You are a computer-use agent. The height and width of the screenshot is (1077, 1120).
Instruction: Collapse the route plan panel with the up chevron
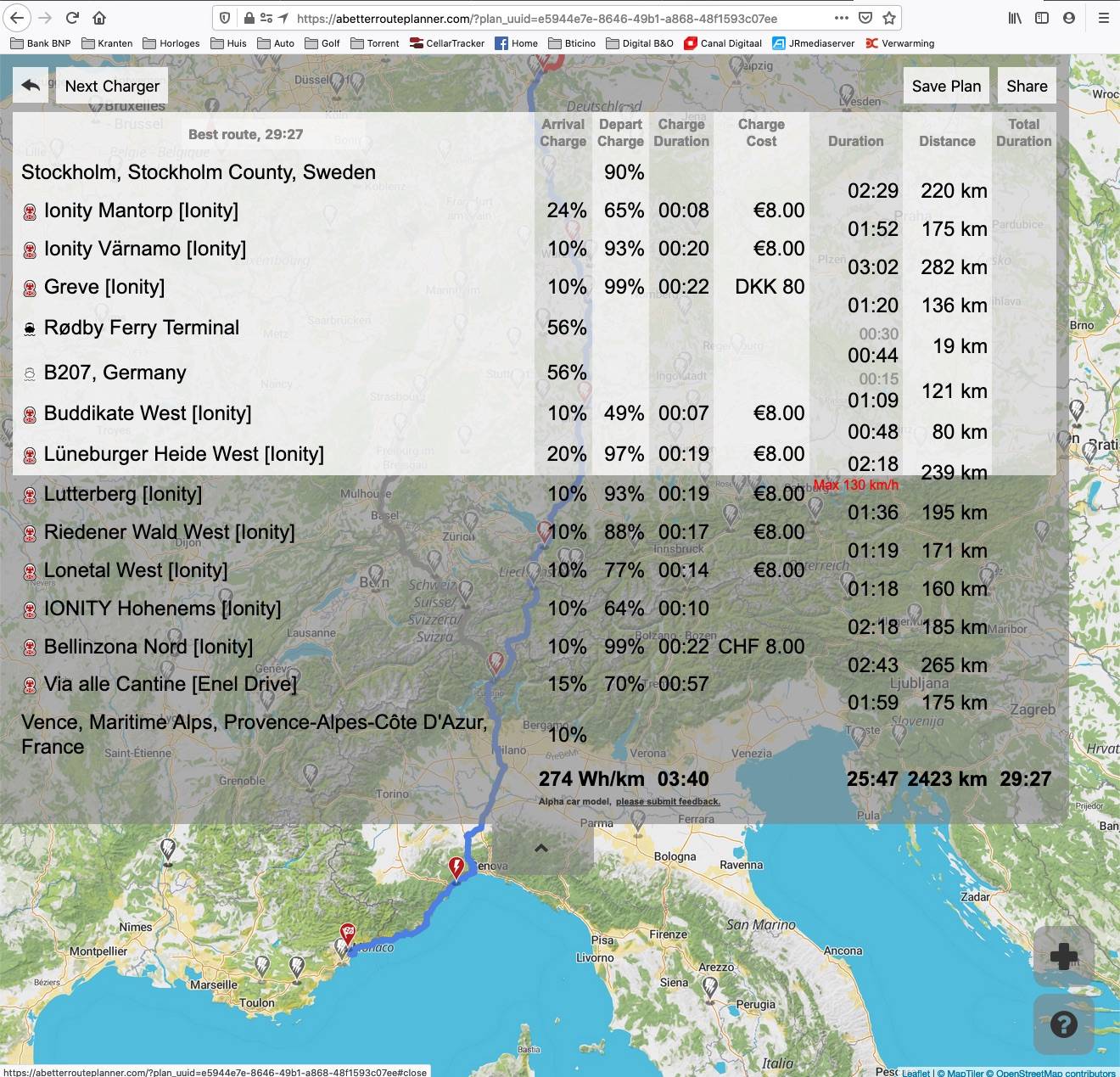pyautogui.click(x=541, y=848)
